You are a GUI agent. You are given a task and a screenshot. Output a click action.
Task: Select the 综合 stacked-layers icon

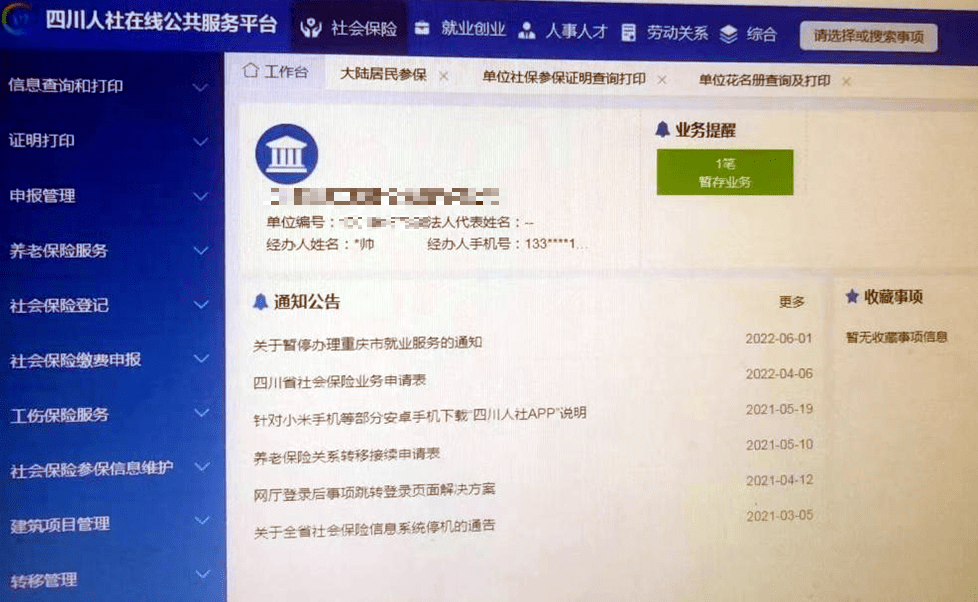728,30
